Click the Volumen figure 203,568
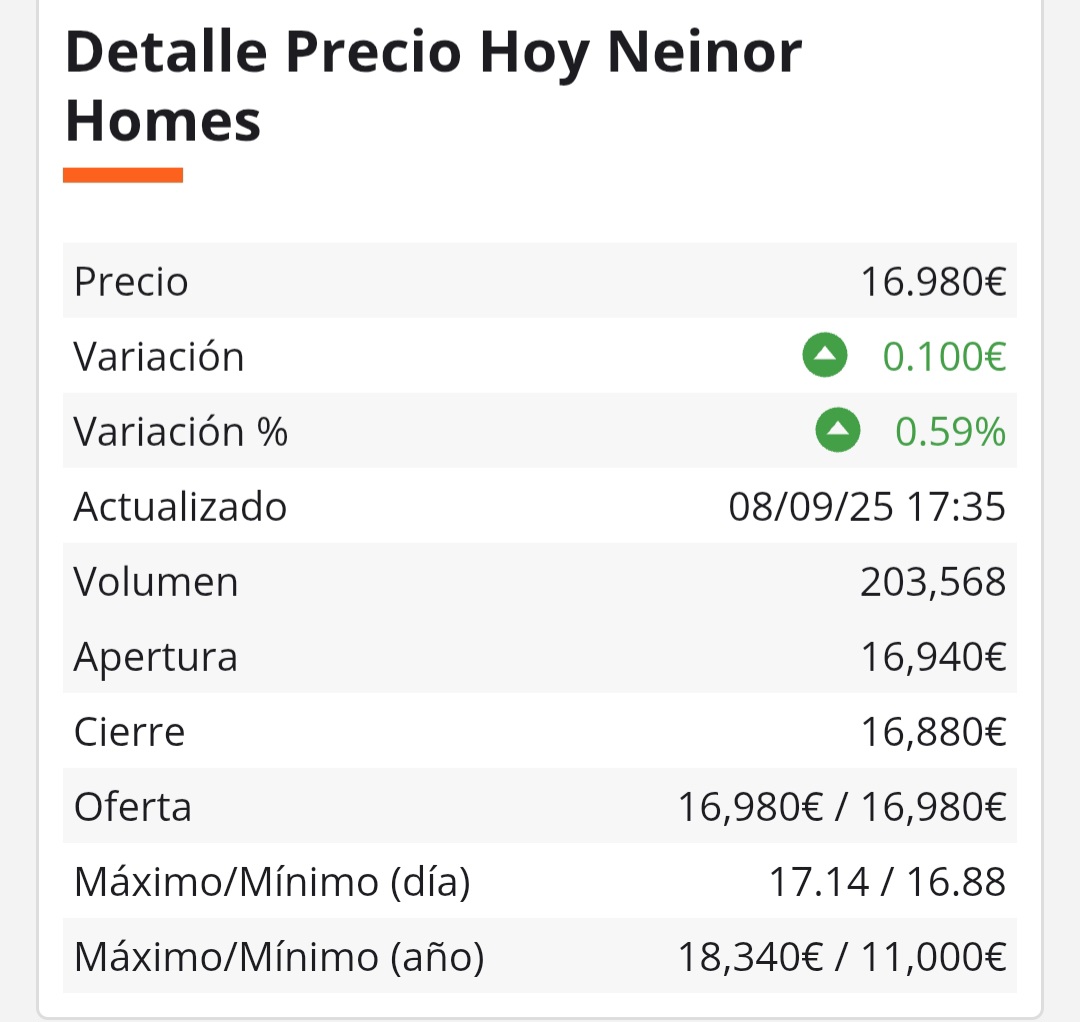Screen dimensions: 1080x1022 933,582
